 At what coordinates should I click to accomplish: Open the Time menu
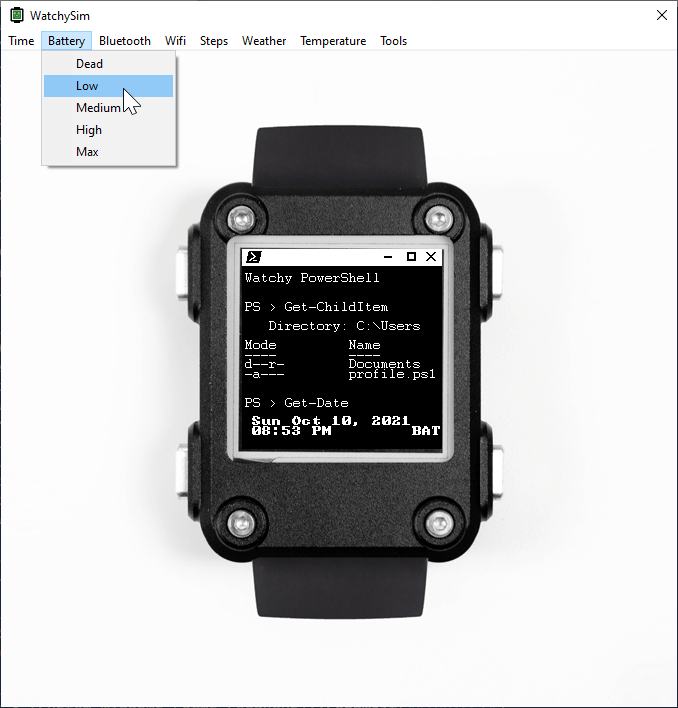pyautogui.click(x=21, y=41)
